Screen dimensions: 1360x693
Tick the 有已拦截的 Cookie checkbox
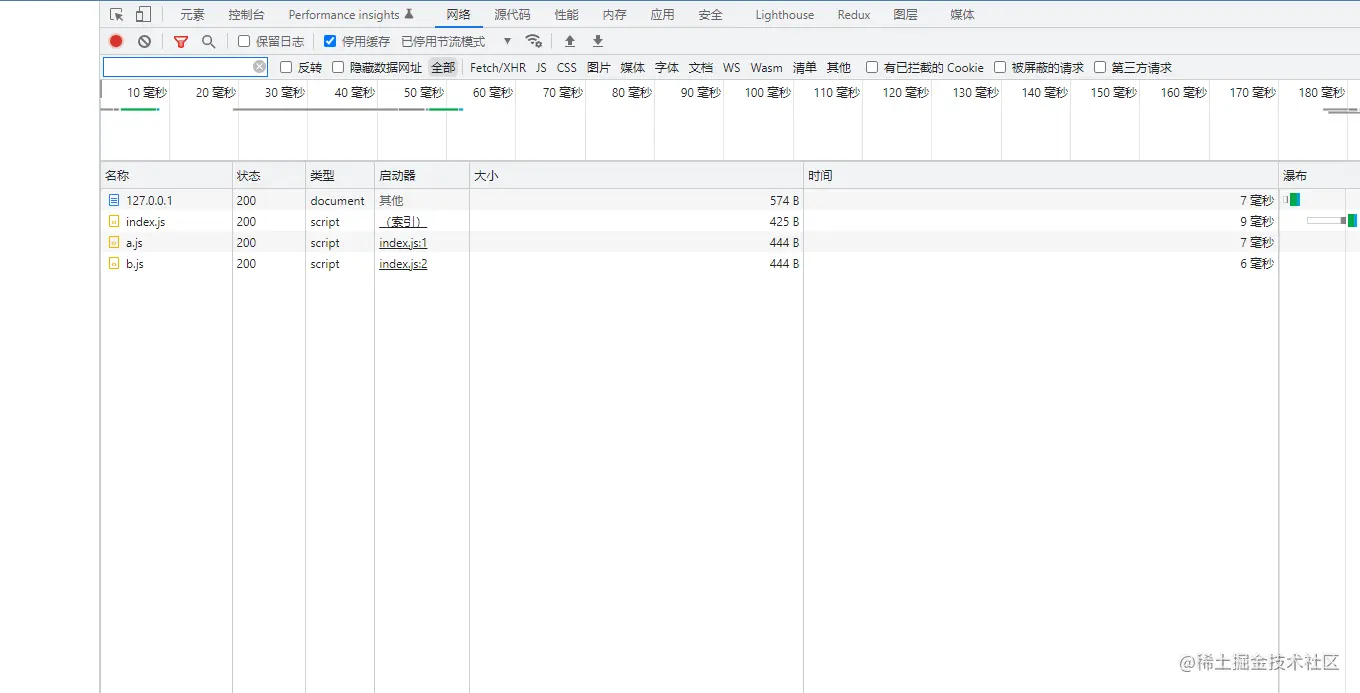tap(872, 67)
